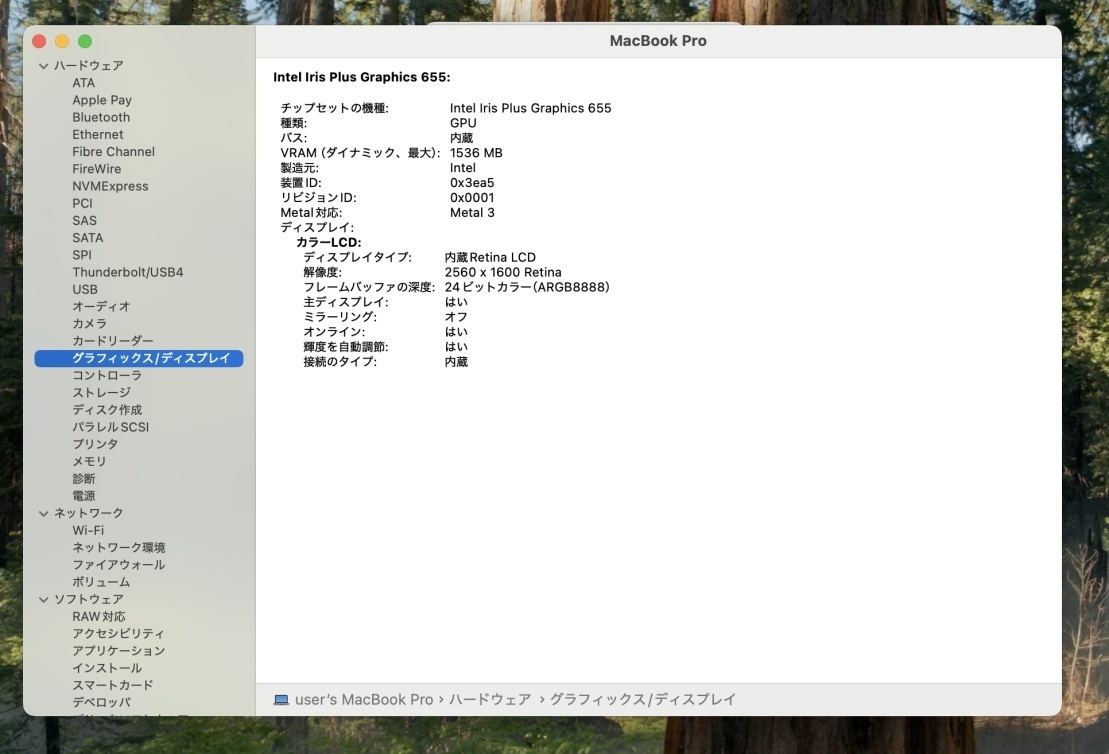
Task: Open the Thunderbolt/USB4 entry
Action: pos(127,272)
